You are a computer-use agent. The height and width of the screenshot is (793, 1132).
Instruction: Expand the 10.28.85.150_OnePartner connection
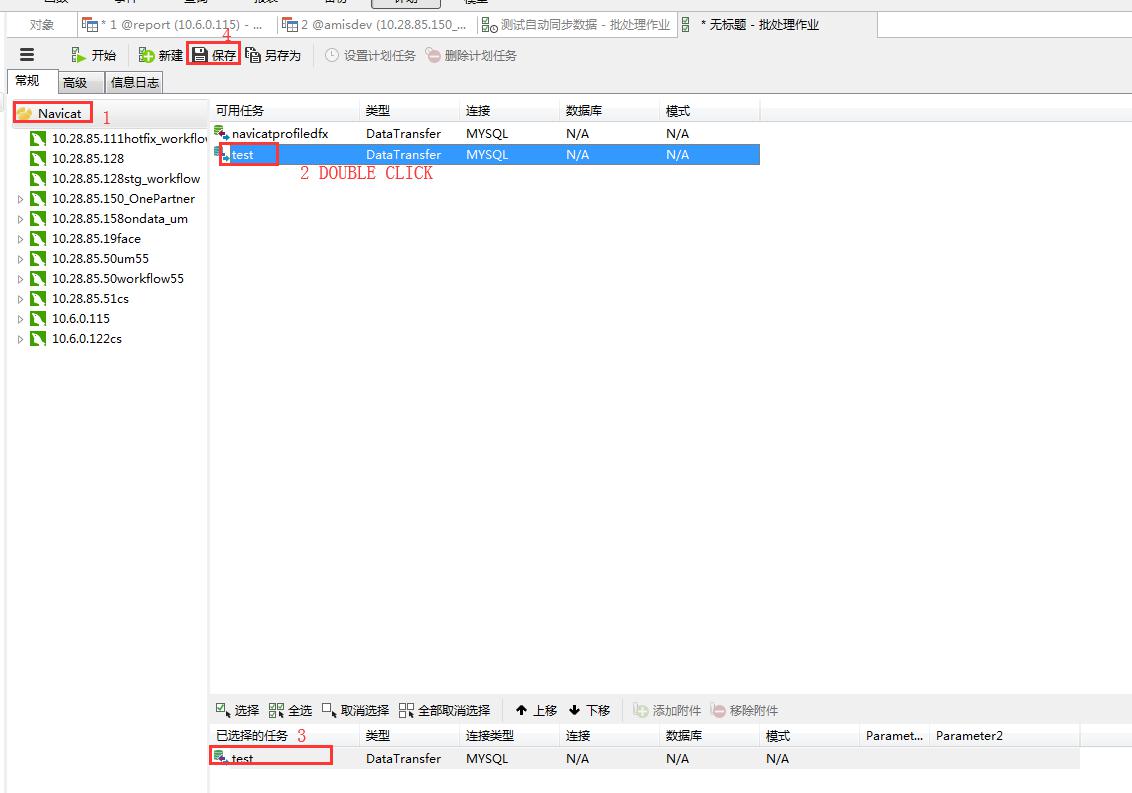[20, 199]
